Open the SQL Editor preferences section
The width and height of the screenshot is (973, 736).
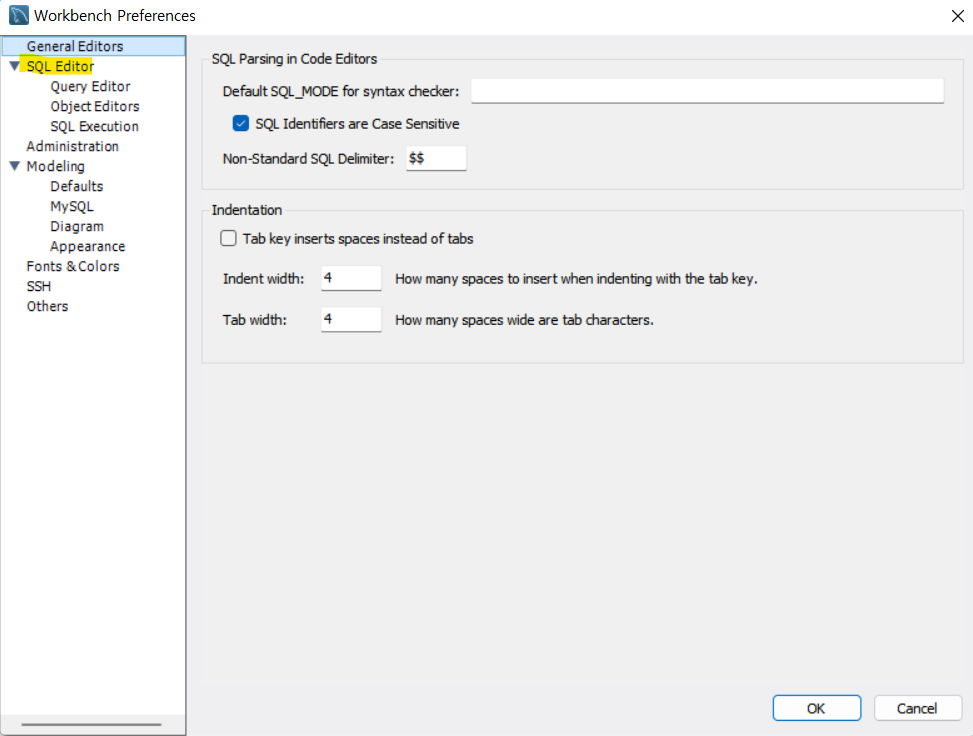[60, 66]
